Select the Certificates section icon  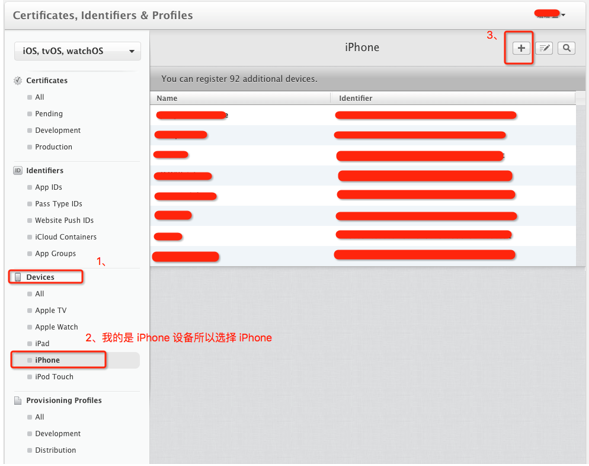(x=18, y=80)
